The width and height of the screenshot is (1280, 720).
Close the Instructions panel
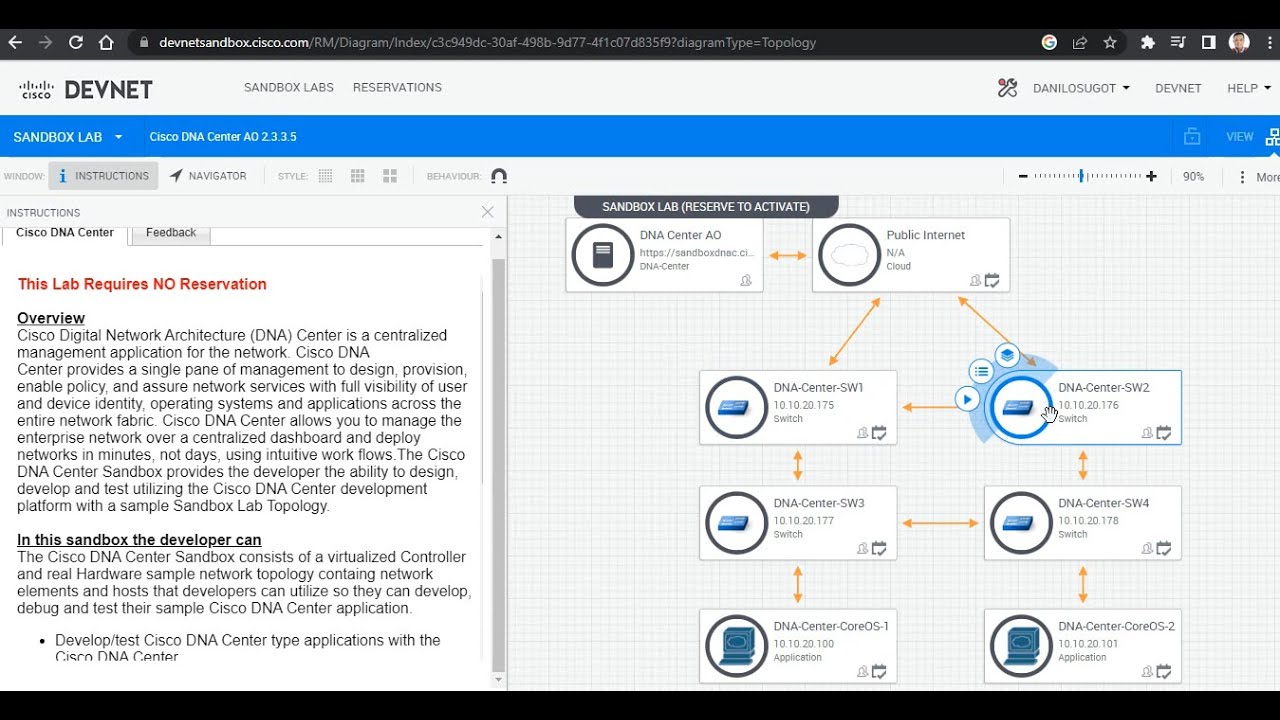(487, 212)
